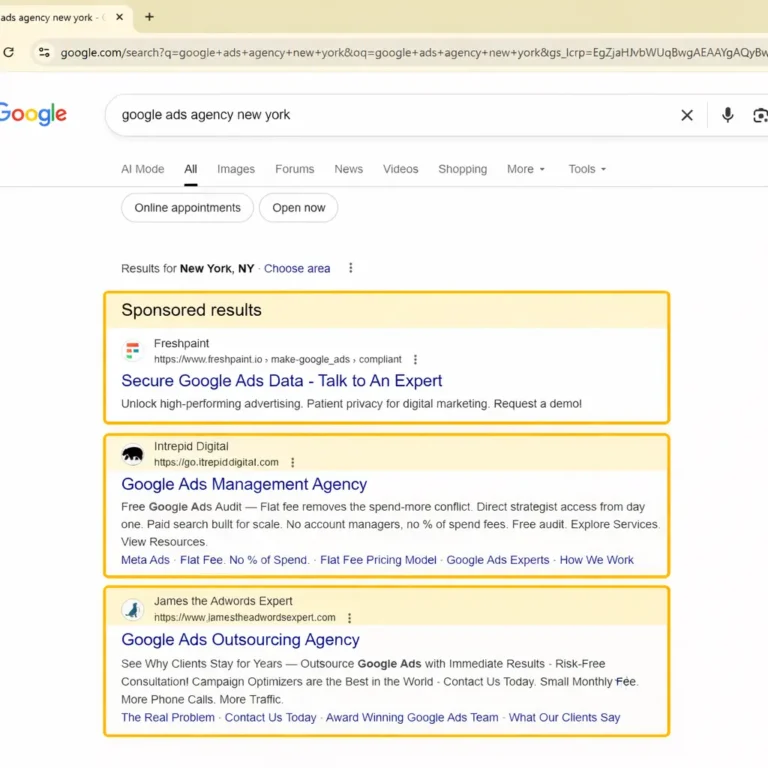Click Freshpaint URL text
The width and height of the screenshot is (768, 768).
tap(278, 359)
